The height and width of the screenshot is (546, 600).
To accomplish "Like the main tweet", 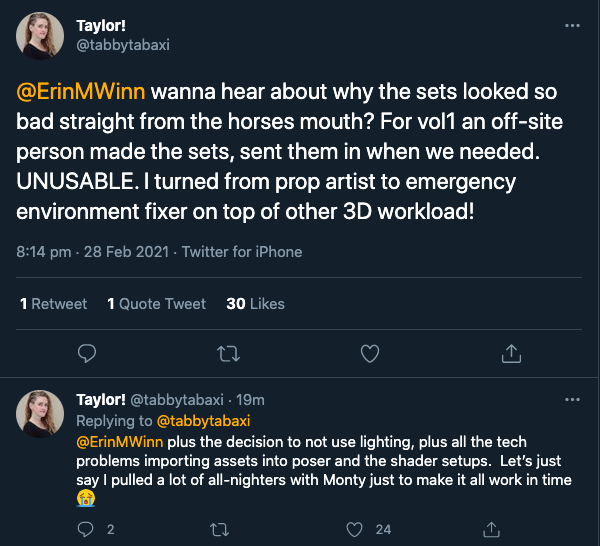I will click(x=369, y=353).
